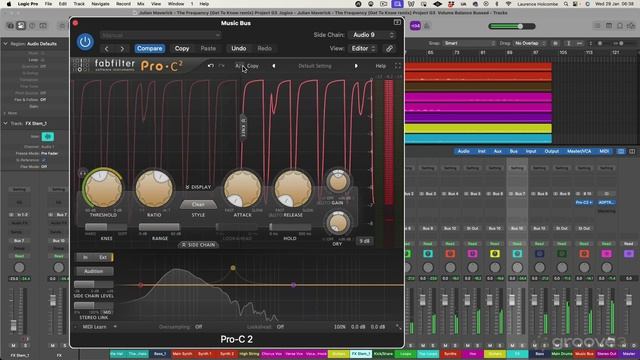640x360 pixels.
Task: Click the teal track icon in the inspector
Action: tap(48, 136)
